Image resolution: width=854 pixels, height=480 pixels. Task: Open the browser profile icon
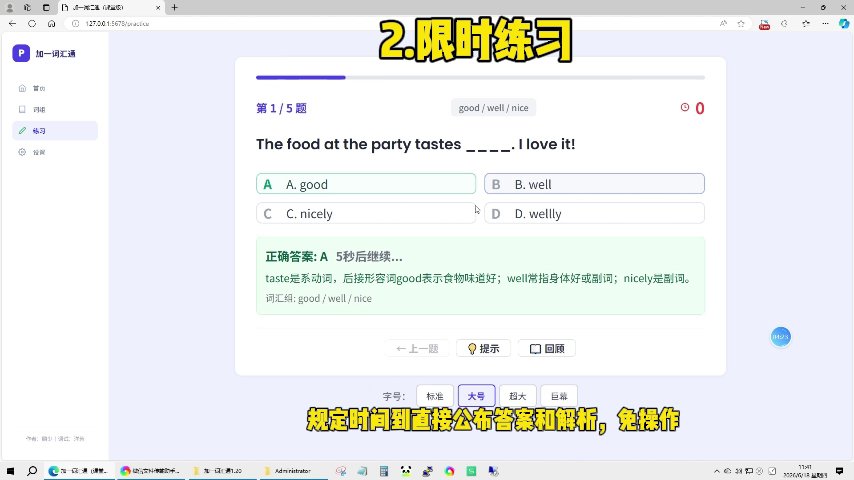(9, 8)
